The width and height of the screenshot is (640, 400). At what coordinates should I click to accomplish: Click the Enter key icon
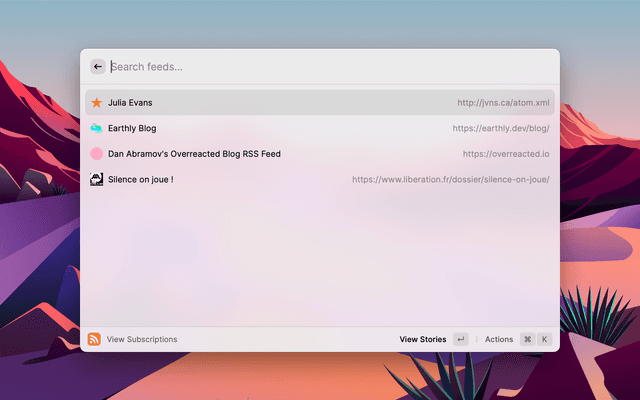point(460,339)
